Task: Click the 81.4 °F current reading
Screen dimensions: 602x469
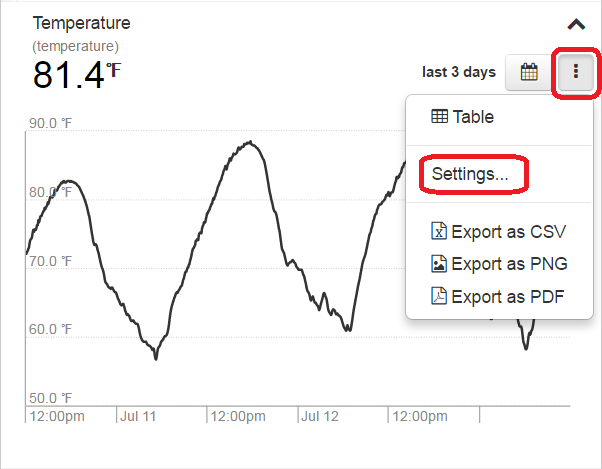Action: (x=76, y=75)
